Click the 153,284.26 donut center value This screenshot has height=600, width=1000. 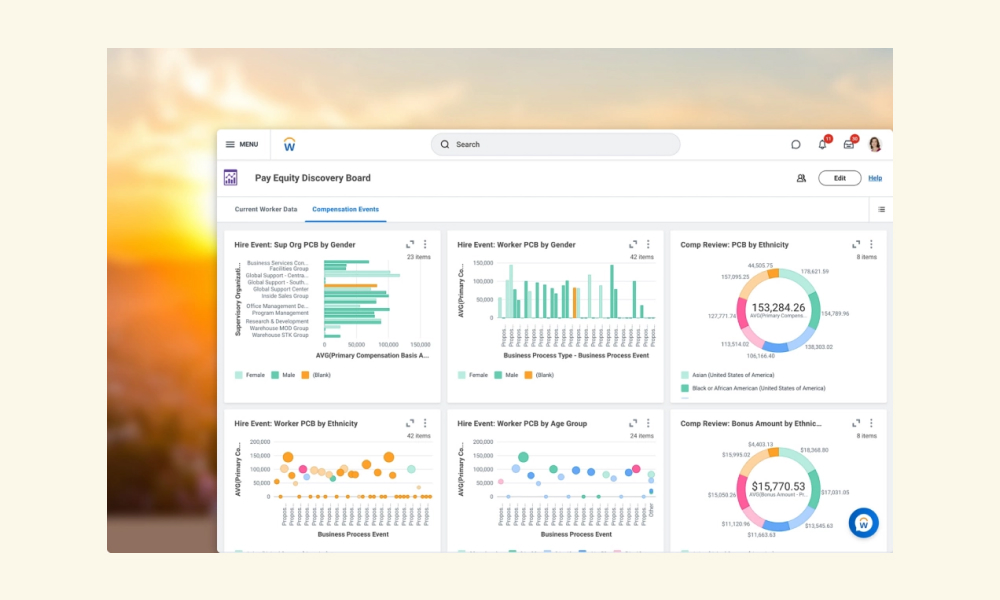click(778, 307)
